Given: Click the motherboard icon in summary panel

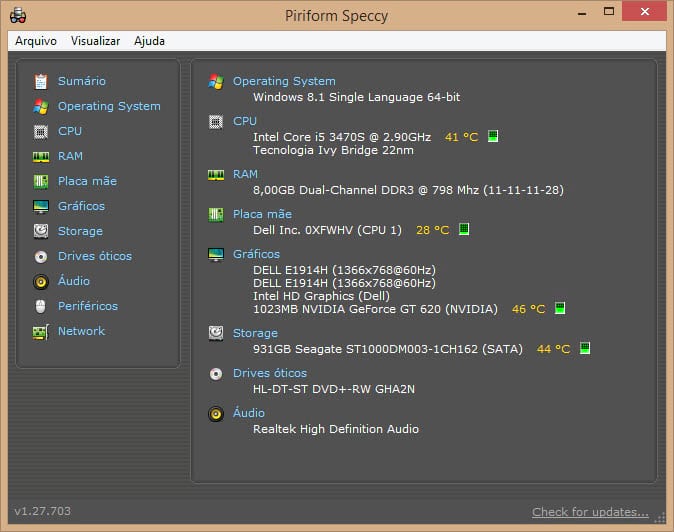Looking at the screenshot, I should (x=216, y=214).
